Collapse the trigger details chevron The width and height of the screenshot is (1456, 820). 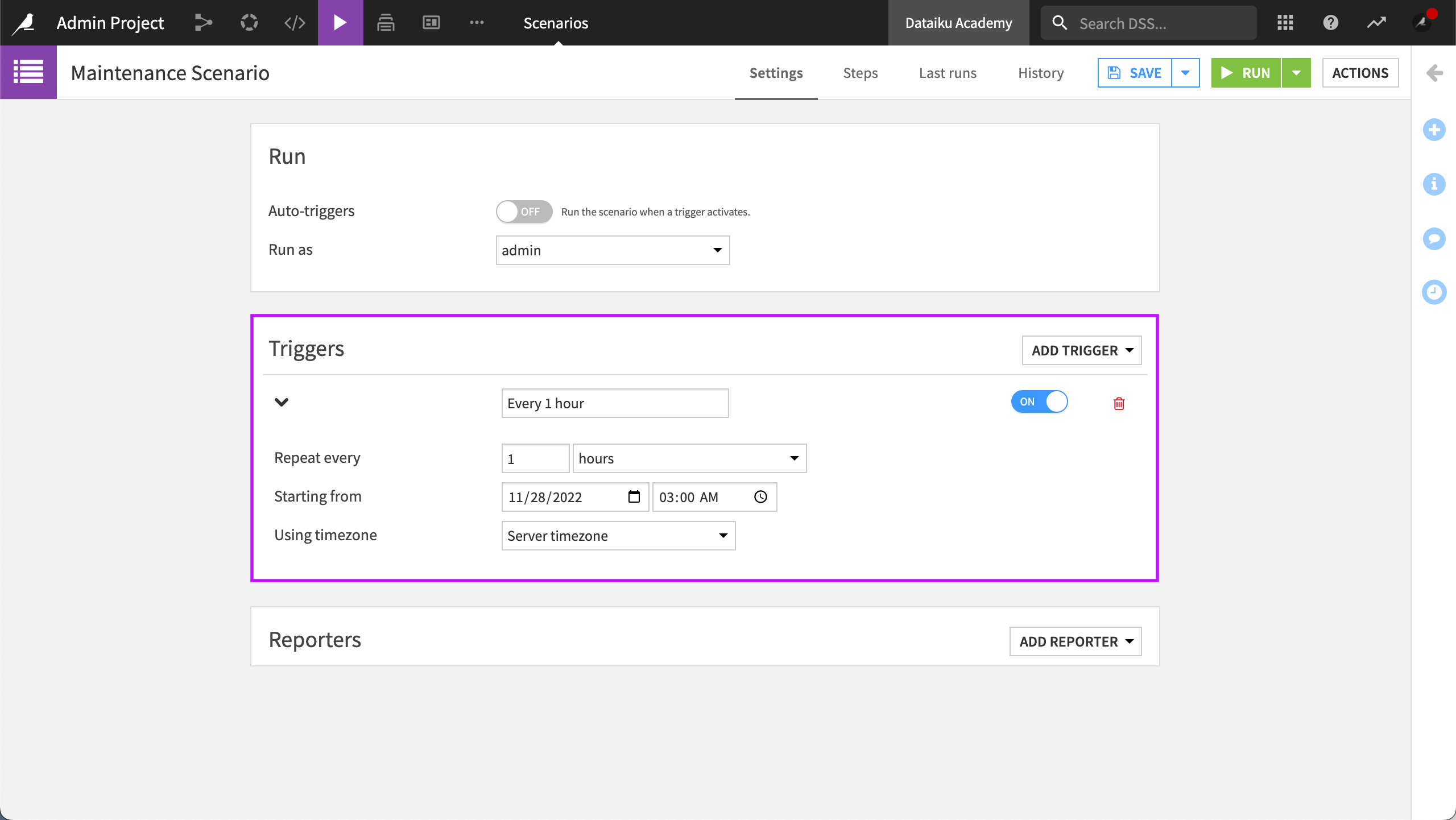point(282,403)
